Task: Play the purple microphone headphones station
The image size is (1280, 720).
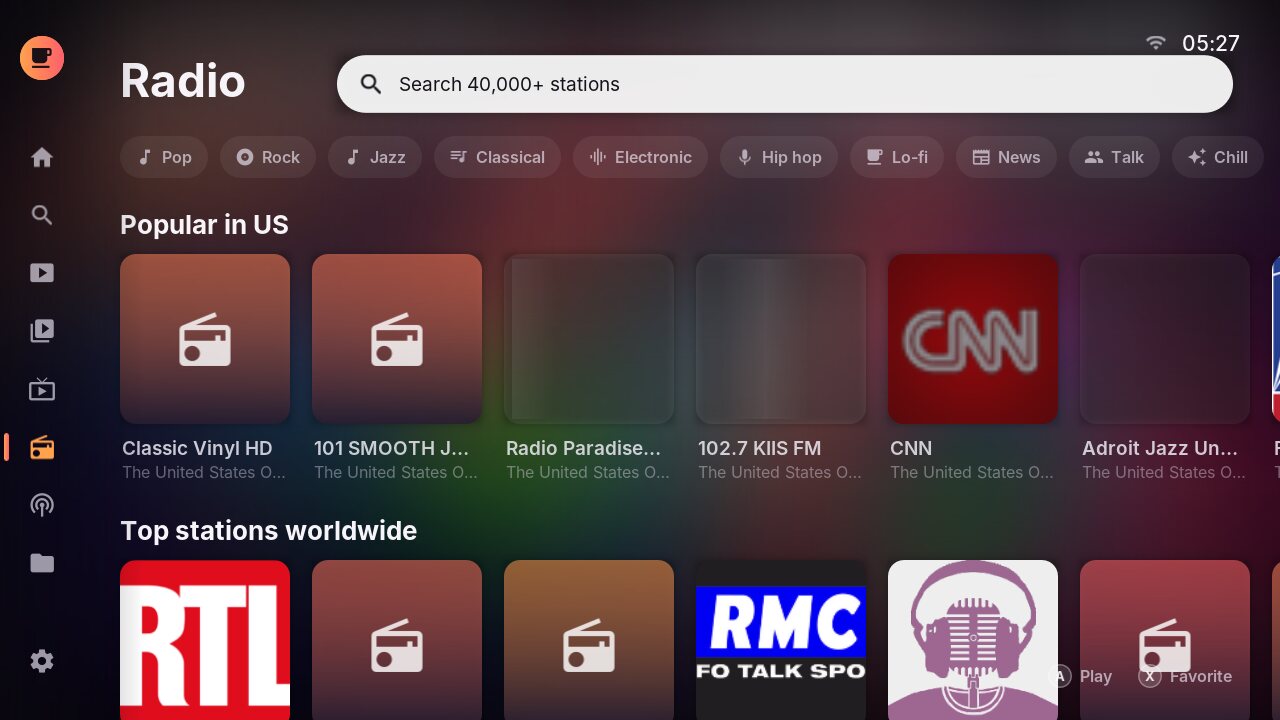Action: pos(973,640)
